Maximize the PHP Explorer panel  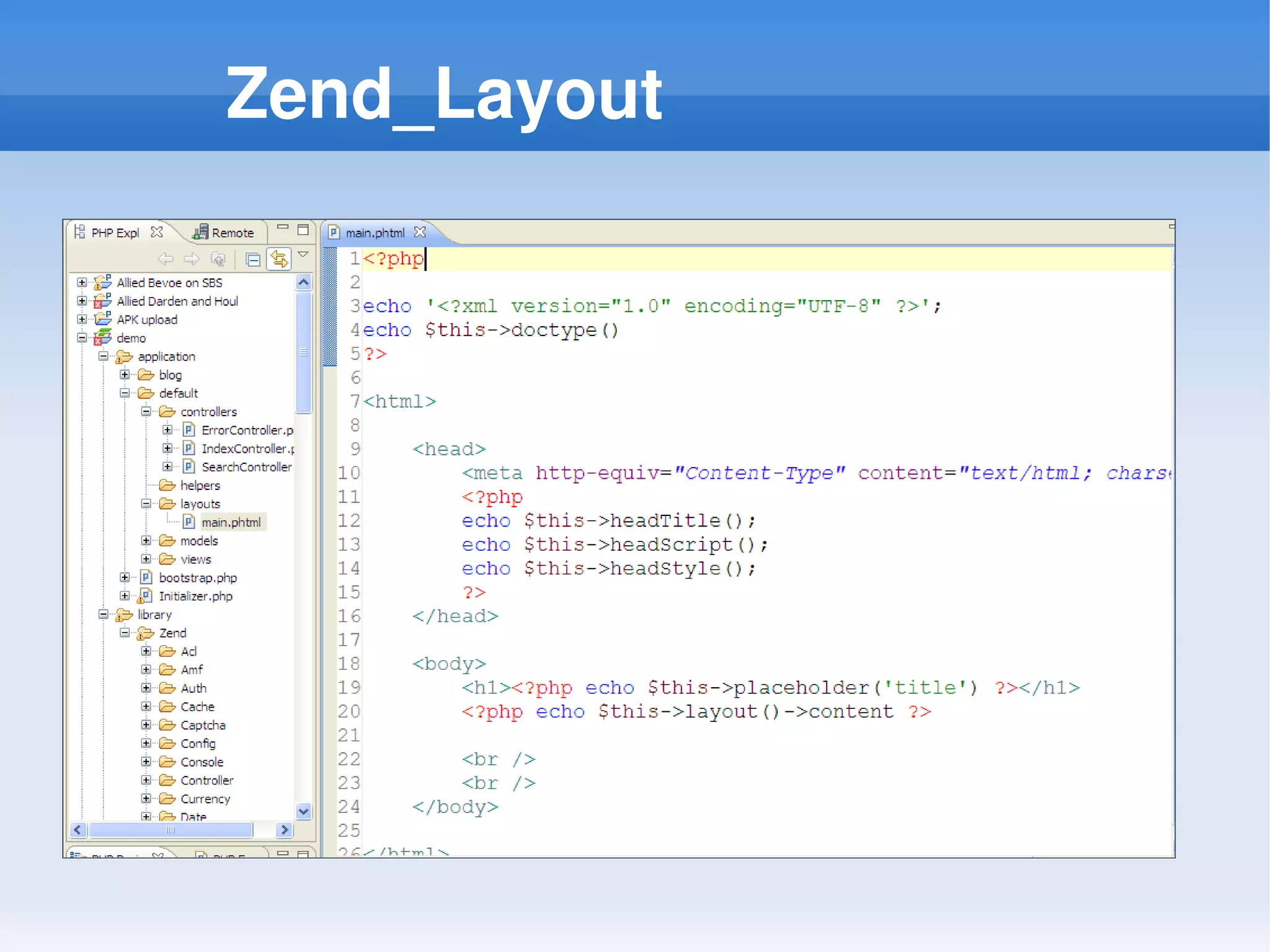(x=303, y=229)
